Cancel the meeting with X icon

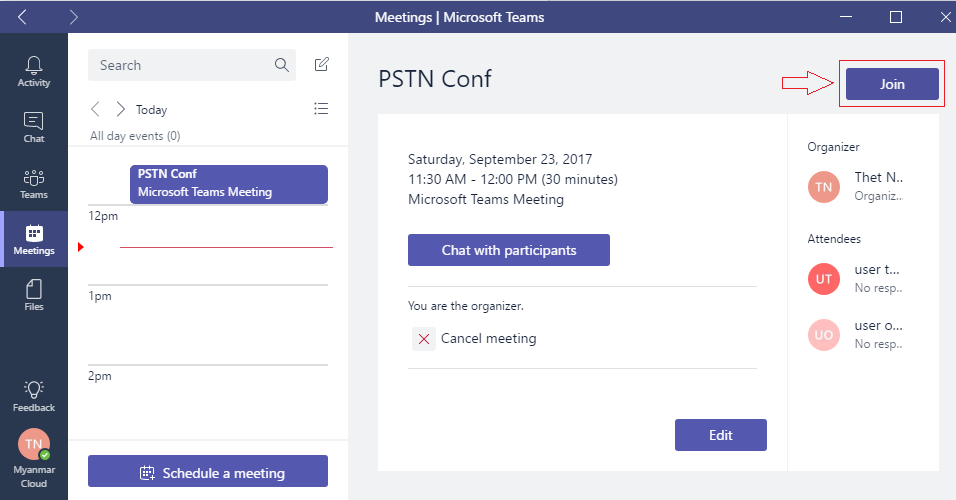tap(424, 338)
